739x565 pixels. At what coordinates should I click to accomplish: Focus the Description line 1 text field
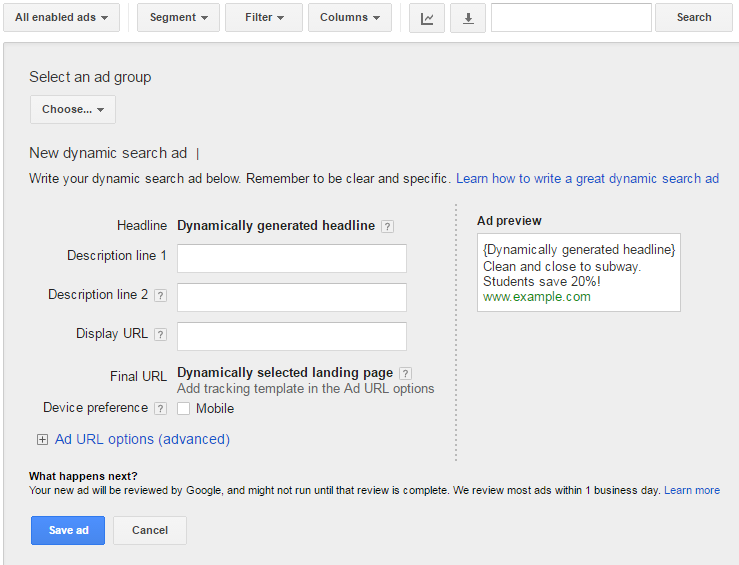tap(292, 258)
